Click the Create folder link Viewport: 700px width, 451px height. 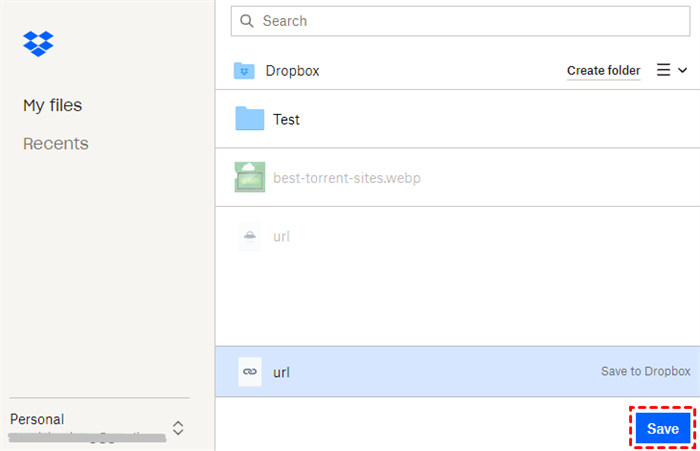point(603,71)
